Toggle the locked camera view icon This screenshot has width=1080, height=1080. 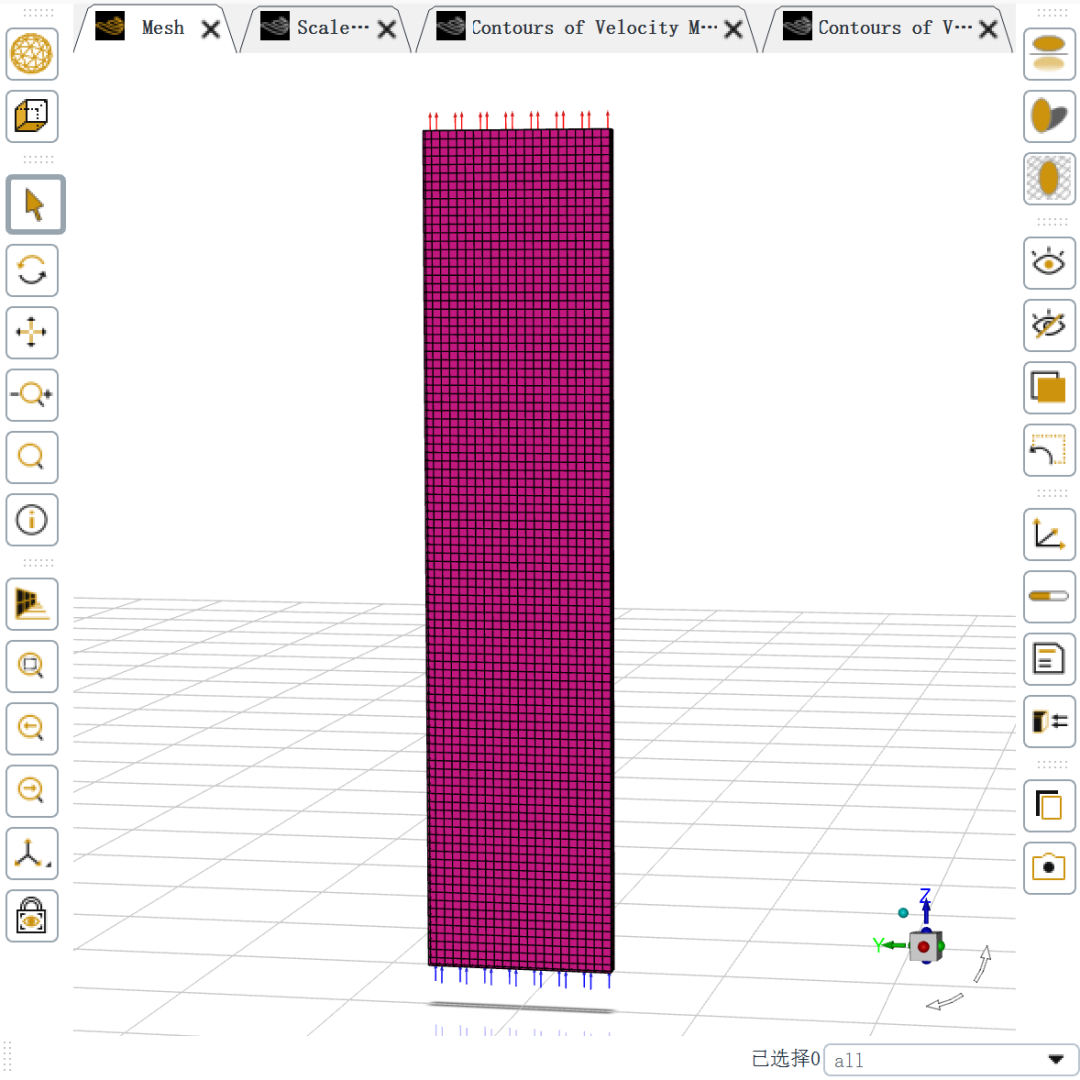click(x=32, y=915)
